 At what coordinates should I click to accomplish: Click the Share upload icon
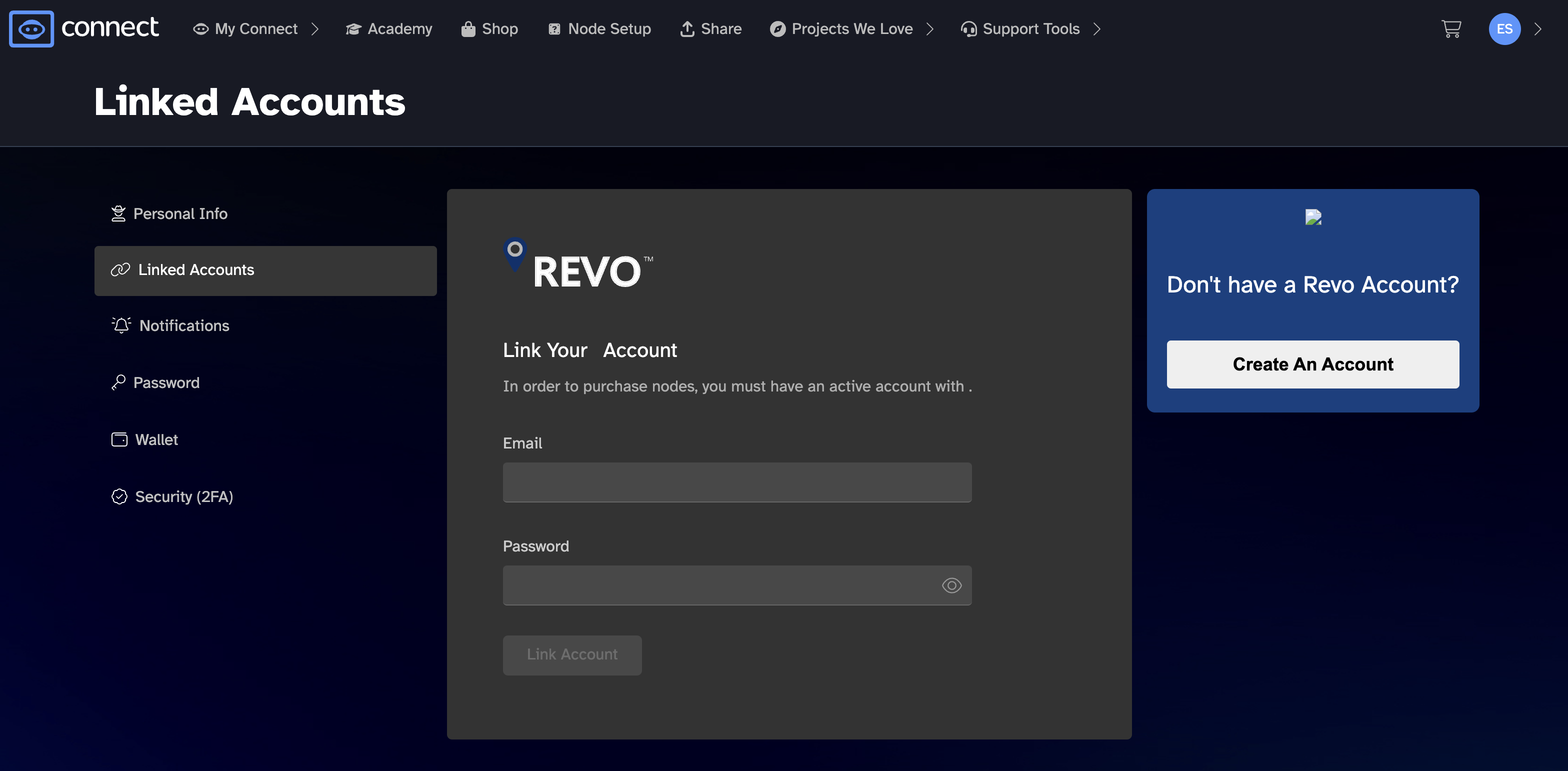click(x=686, y=28)
